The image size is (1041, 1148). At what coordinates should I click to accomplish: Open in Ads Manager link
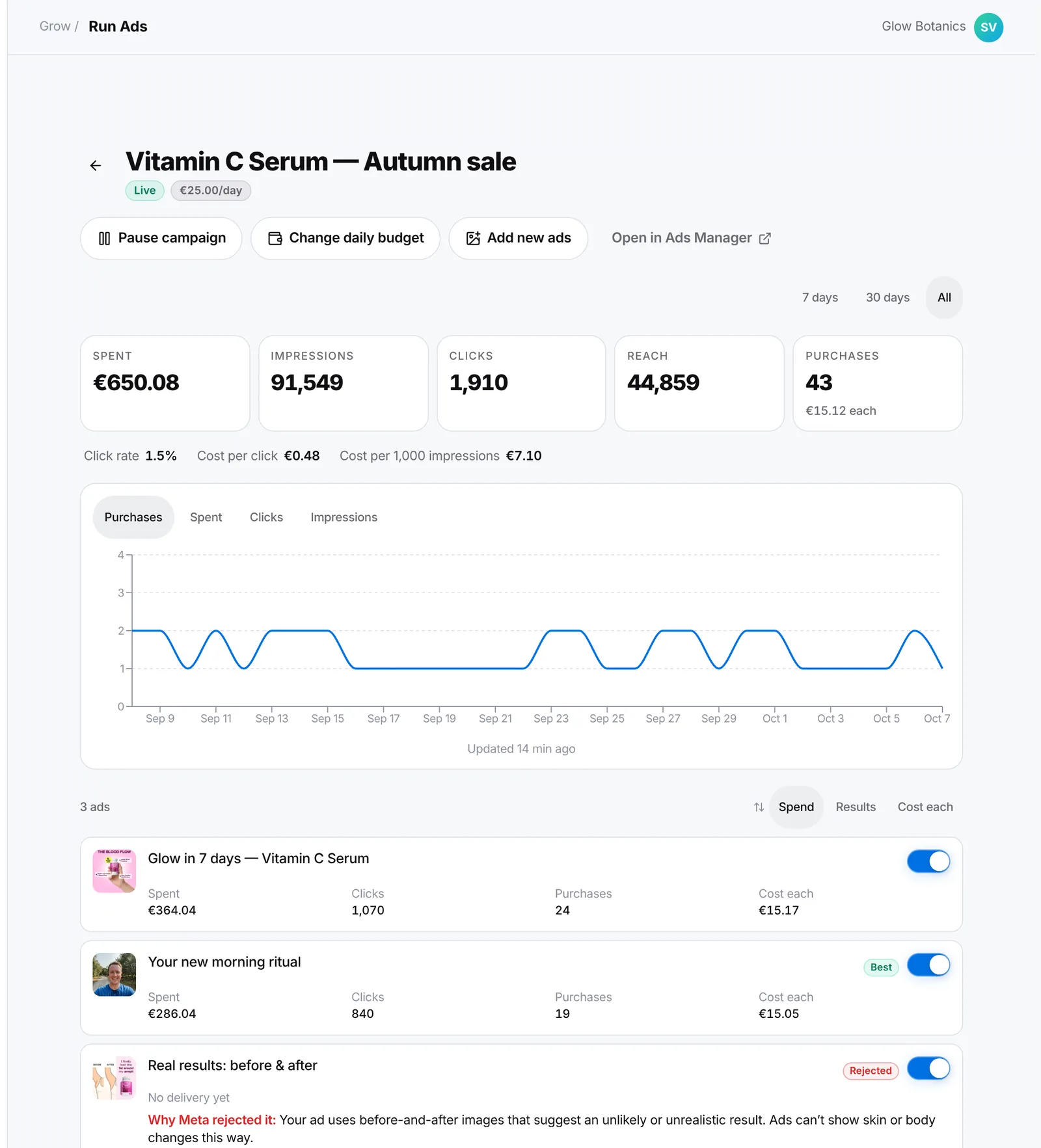coord(691,238)
